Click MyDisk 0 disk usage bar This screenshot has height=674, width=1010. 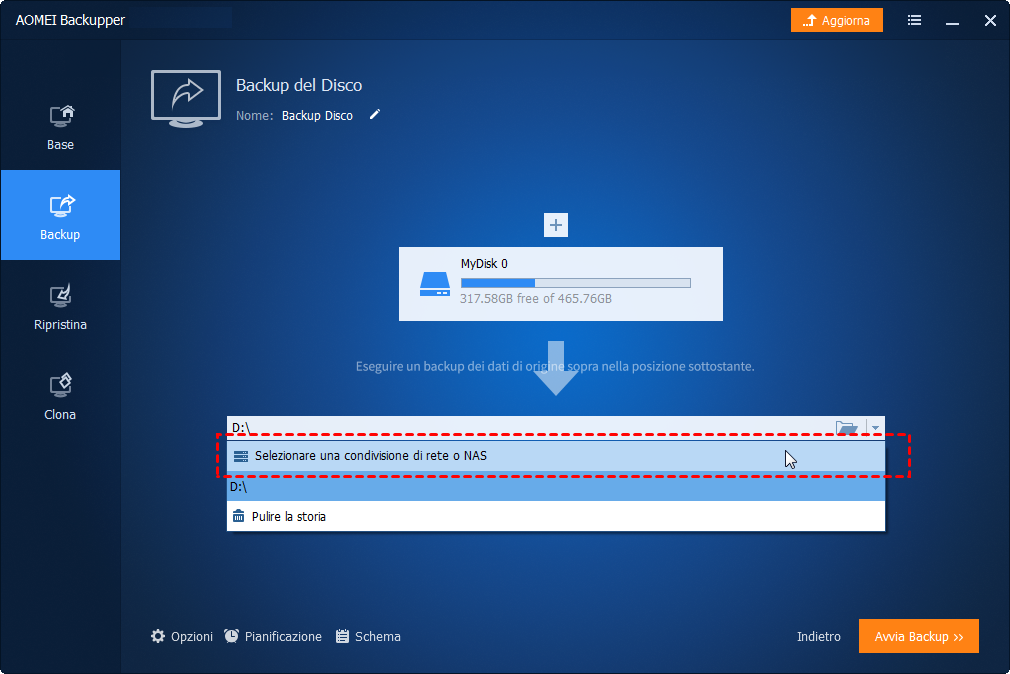(x=576, y=283)
